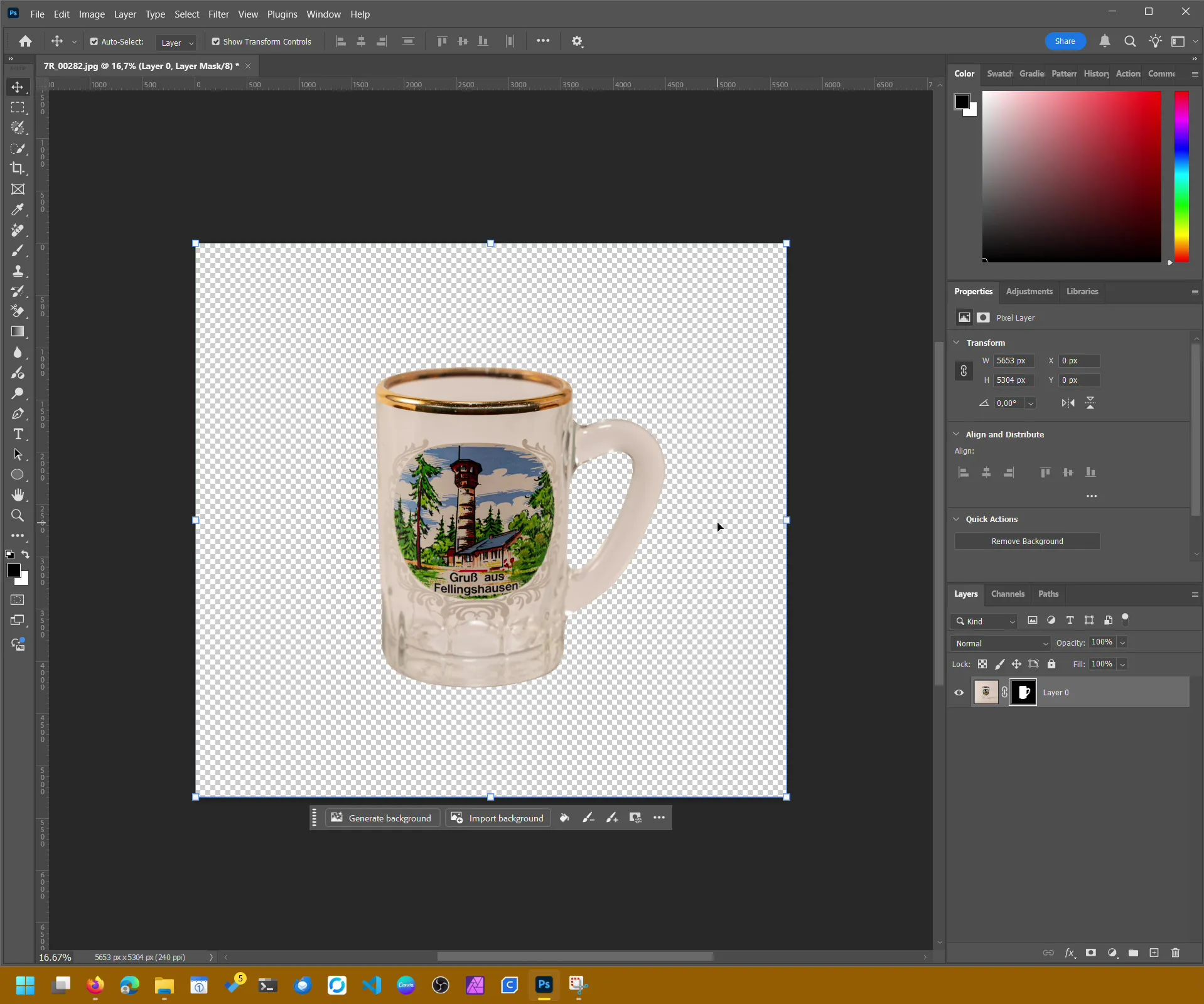Select the Clone Stamp tool
The height and width of the screenshot is (1004, 1204).
coord(18,271)
